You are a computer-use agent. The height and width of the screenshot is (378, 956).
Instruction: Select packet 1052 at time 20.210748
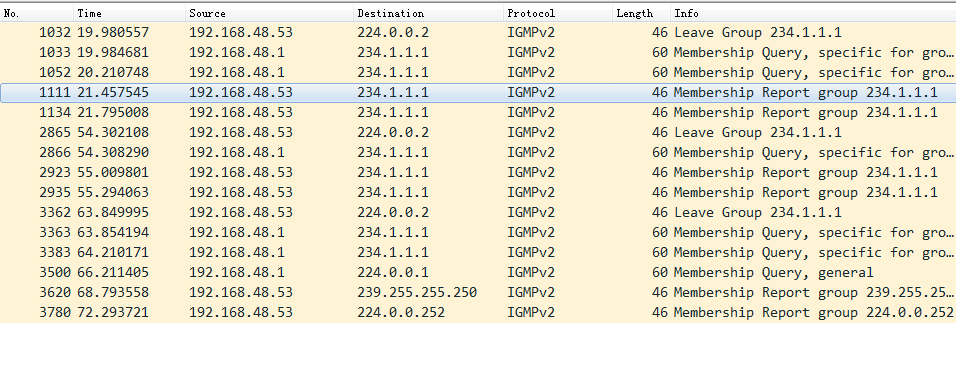point(478,73)
